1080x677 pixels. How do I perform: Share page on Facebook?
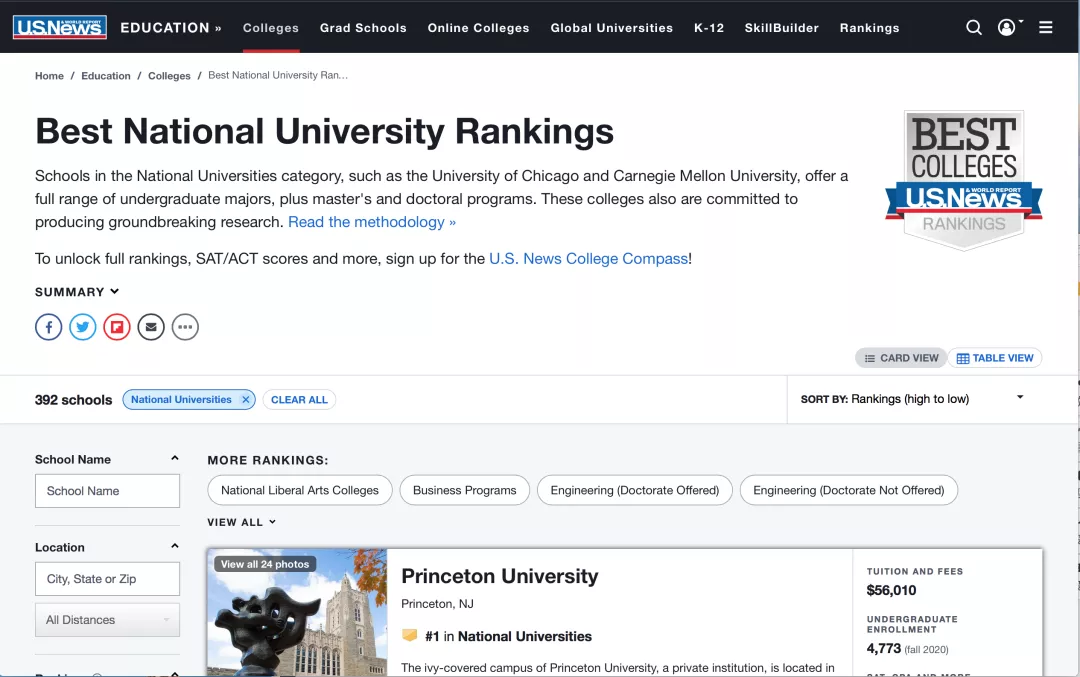[x=49, y=327]
